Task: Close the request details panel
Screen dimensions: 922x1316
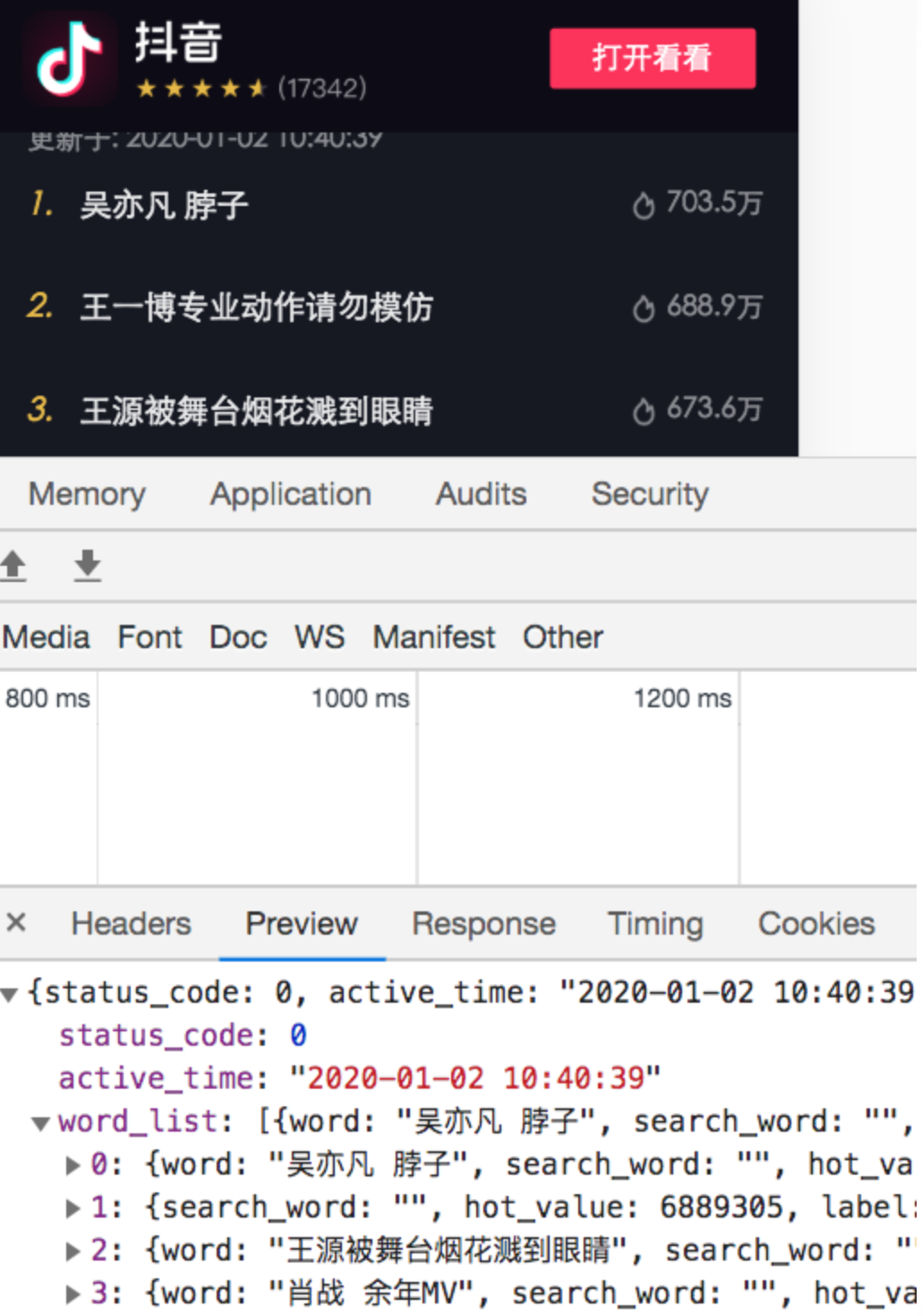Action: pos(16,922)
